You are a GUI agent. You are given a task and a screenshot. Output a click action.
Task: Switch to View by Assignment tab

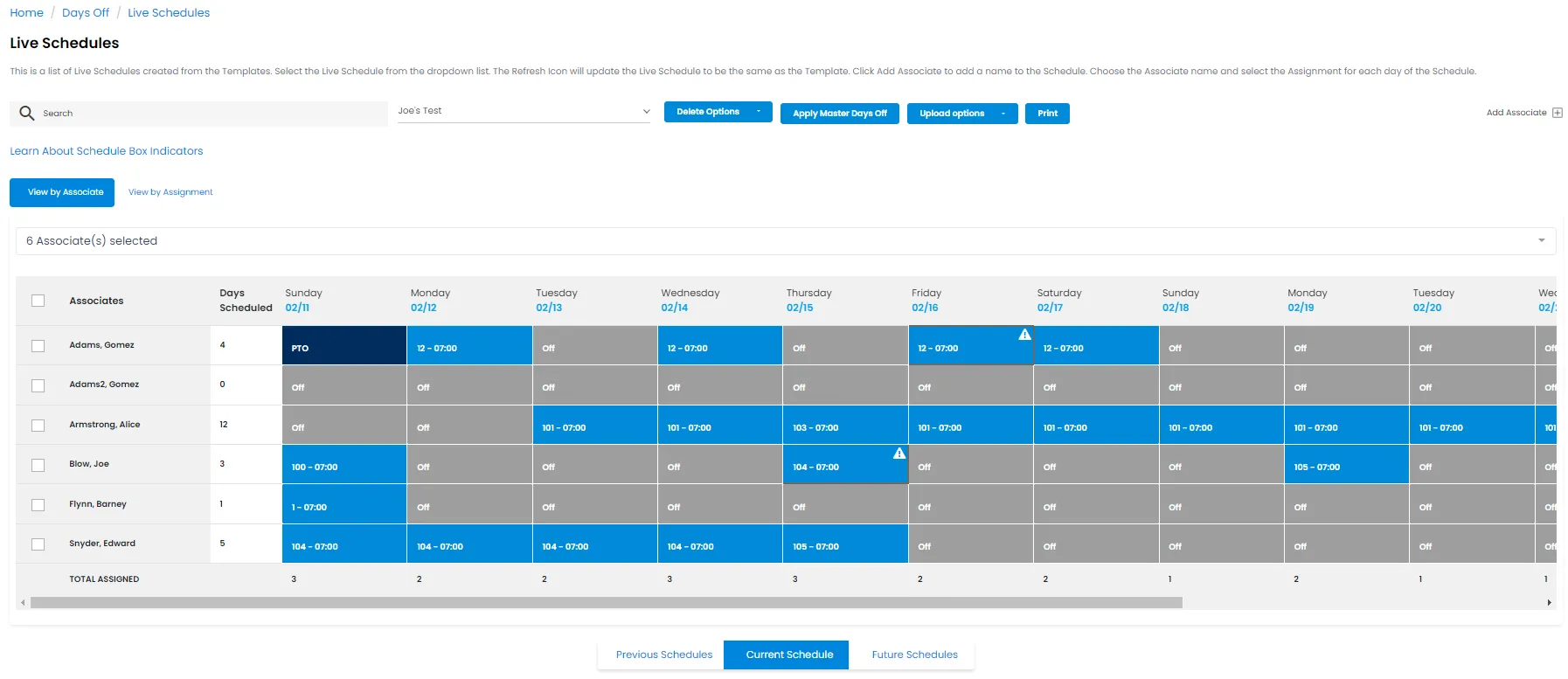click(170, 192)
